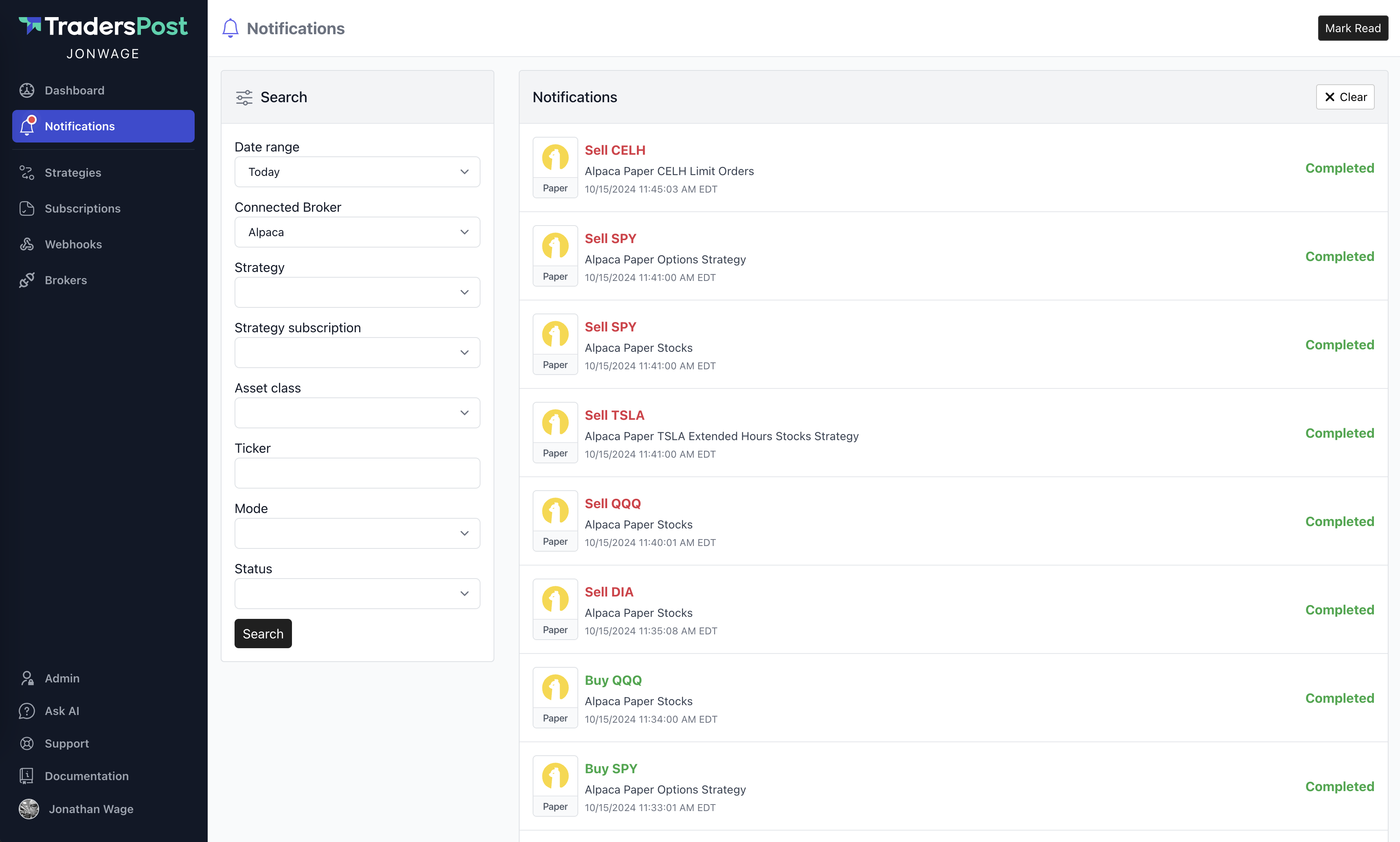Image resolution: width=1400 pixels, height=842 pixels.
Task: Open the Asset class dropdown
Action: (358, 412)
